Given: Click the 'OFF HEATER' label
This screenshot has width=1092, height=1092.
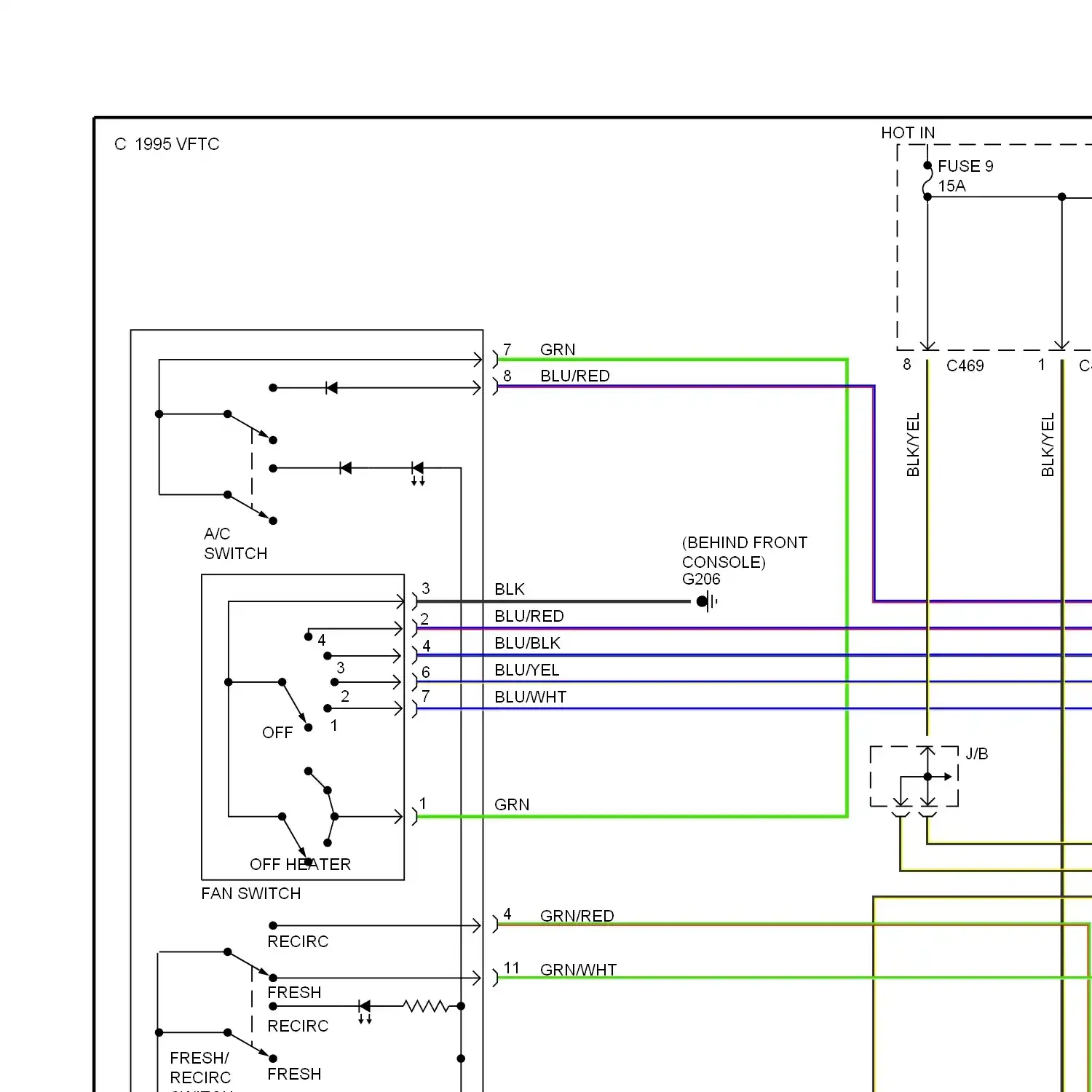Looking at the screenshot, I should (x=300, y=864).
